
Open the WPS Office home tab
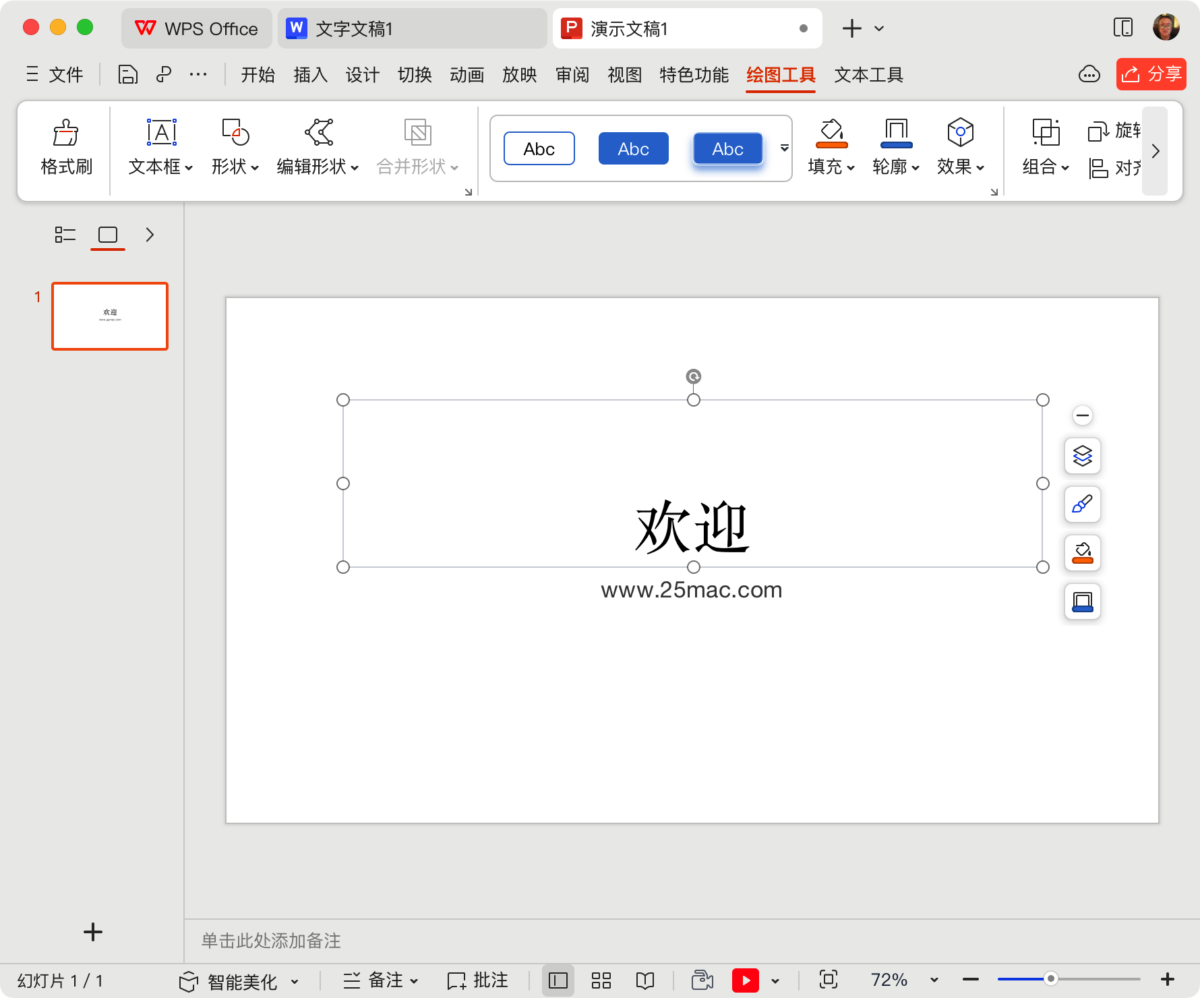click(x=197, y=28)
